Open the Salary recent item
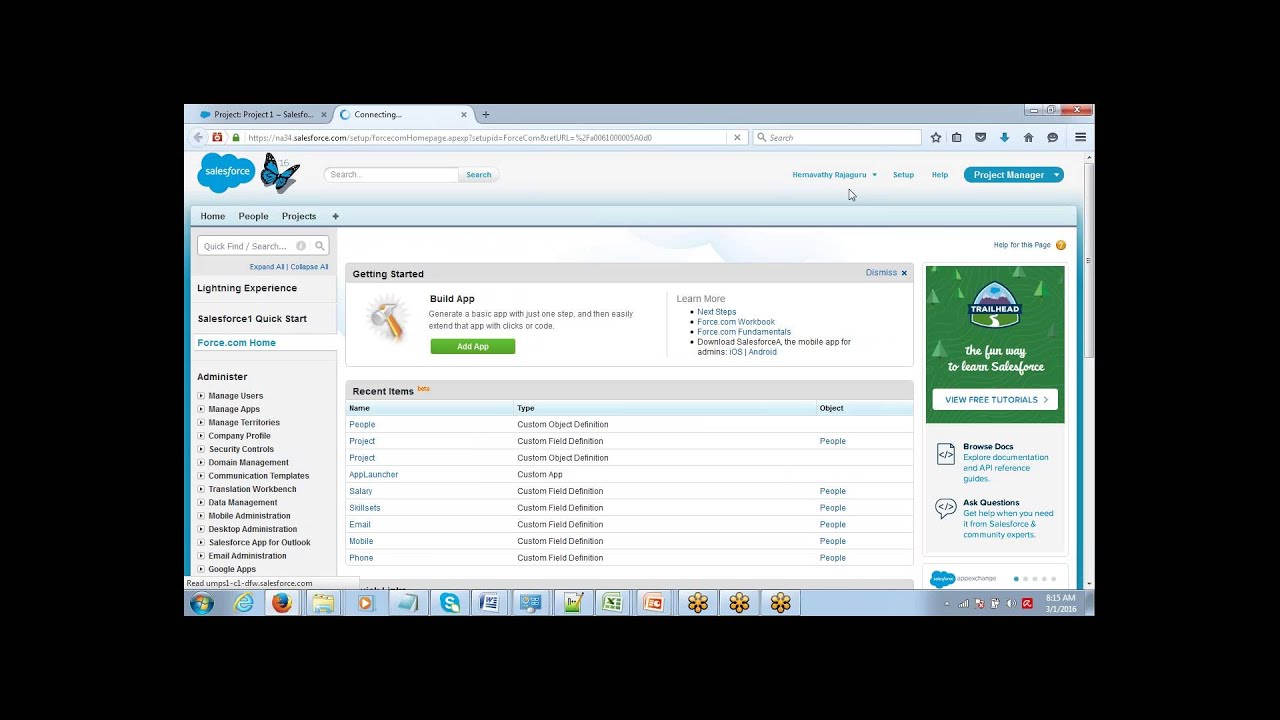The height and width of the screenshot is (720, 1280). pos(360,491)
